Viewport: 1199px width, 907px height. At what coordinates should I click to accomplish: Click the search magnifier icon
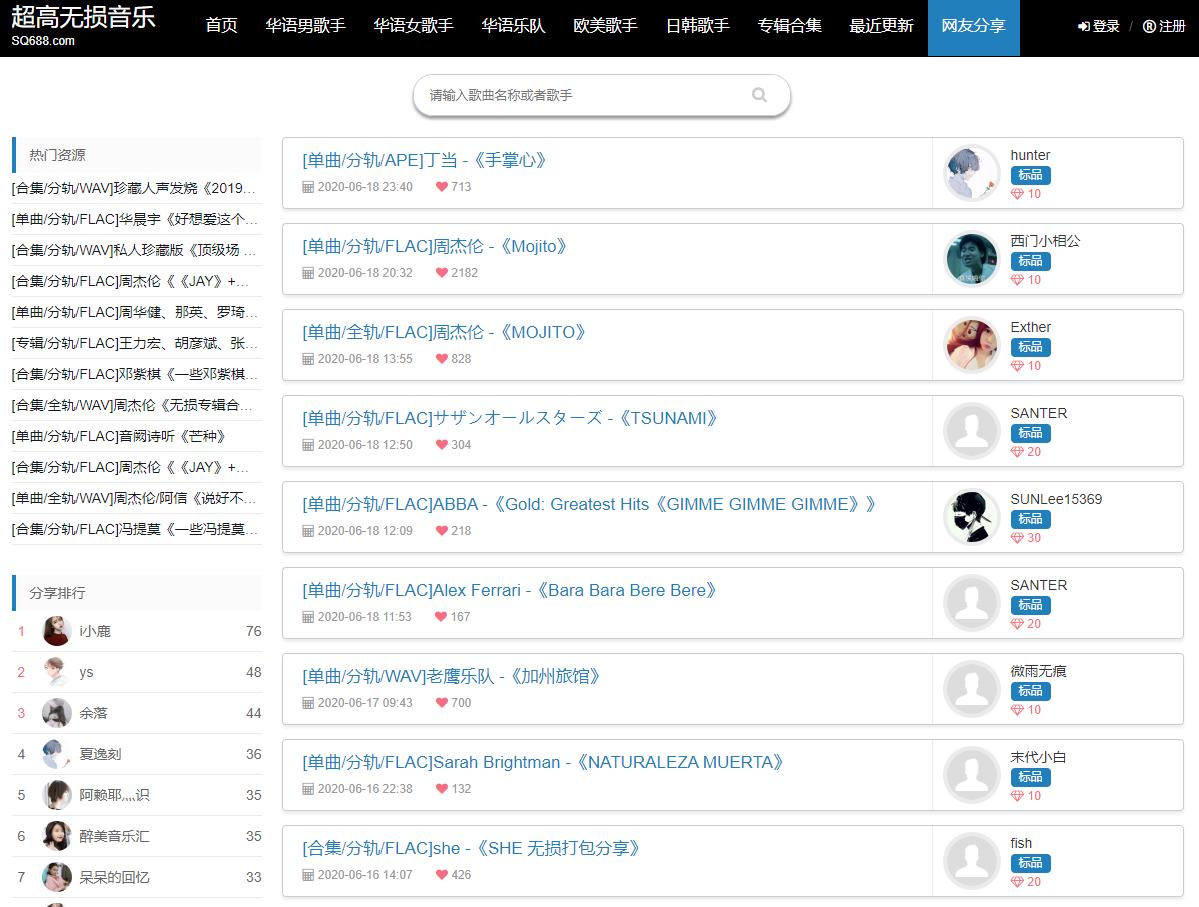[759, 95]
